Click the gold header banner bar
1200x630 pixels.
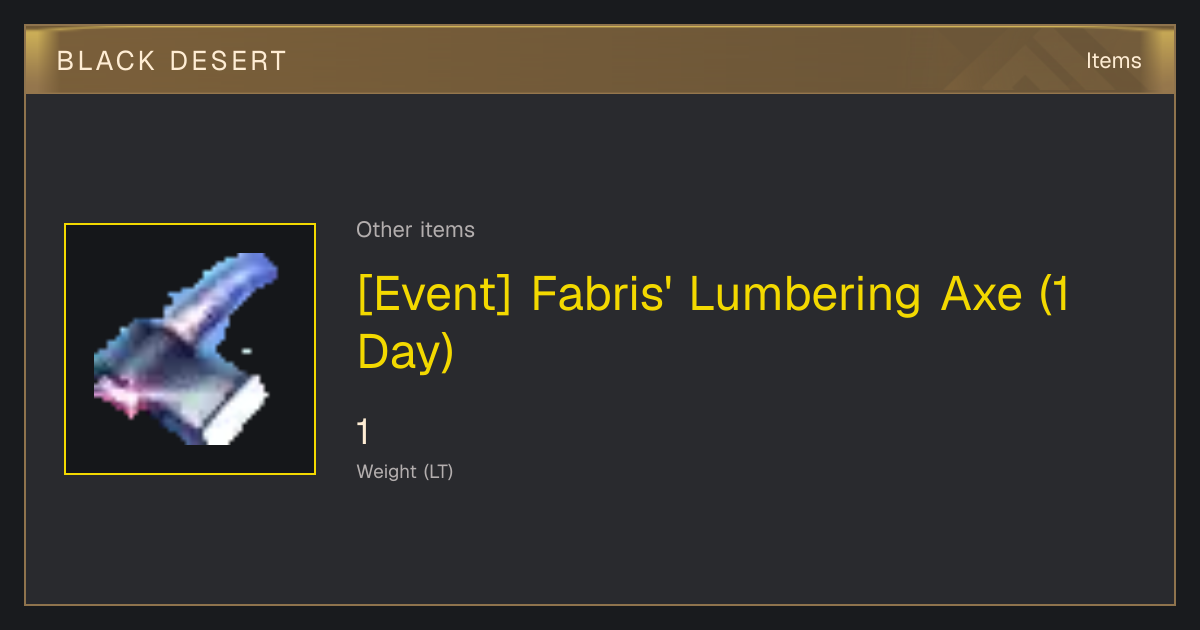click(x=600, y=60)
